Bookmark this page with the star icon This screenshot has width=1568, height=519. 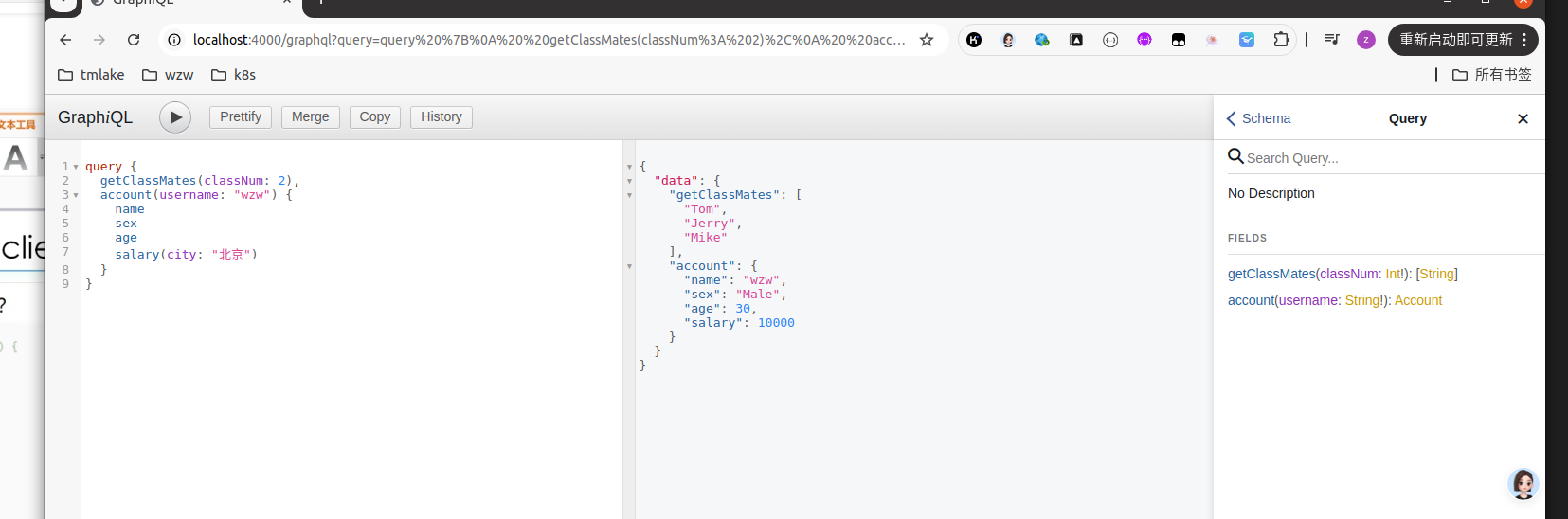click(927, 40)
